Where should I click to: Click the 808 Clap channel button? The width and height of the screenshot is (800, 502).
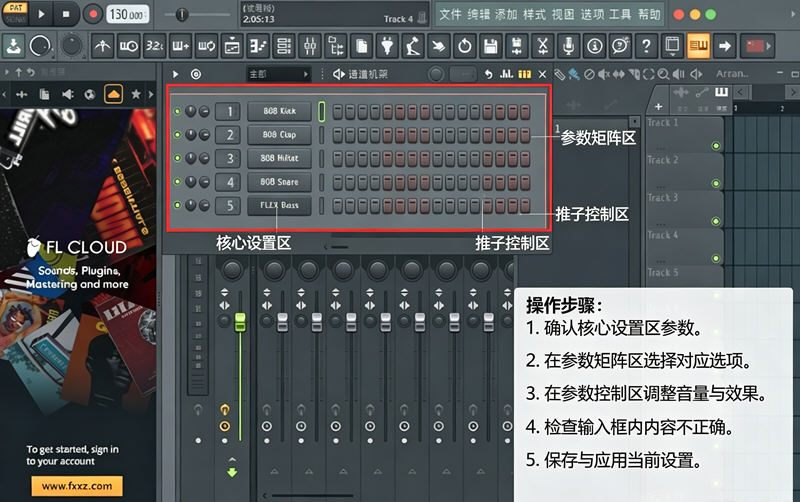point(279,135)
